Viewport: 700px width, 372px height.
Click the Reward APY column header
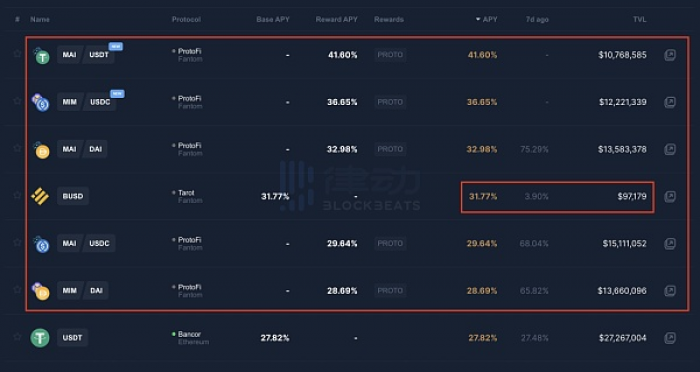[337, 19]
